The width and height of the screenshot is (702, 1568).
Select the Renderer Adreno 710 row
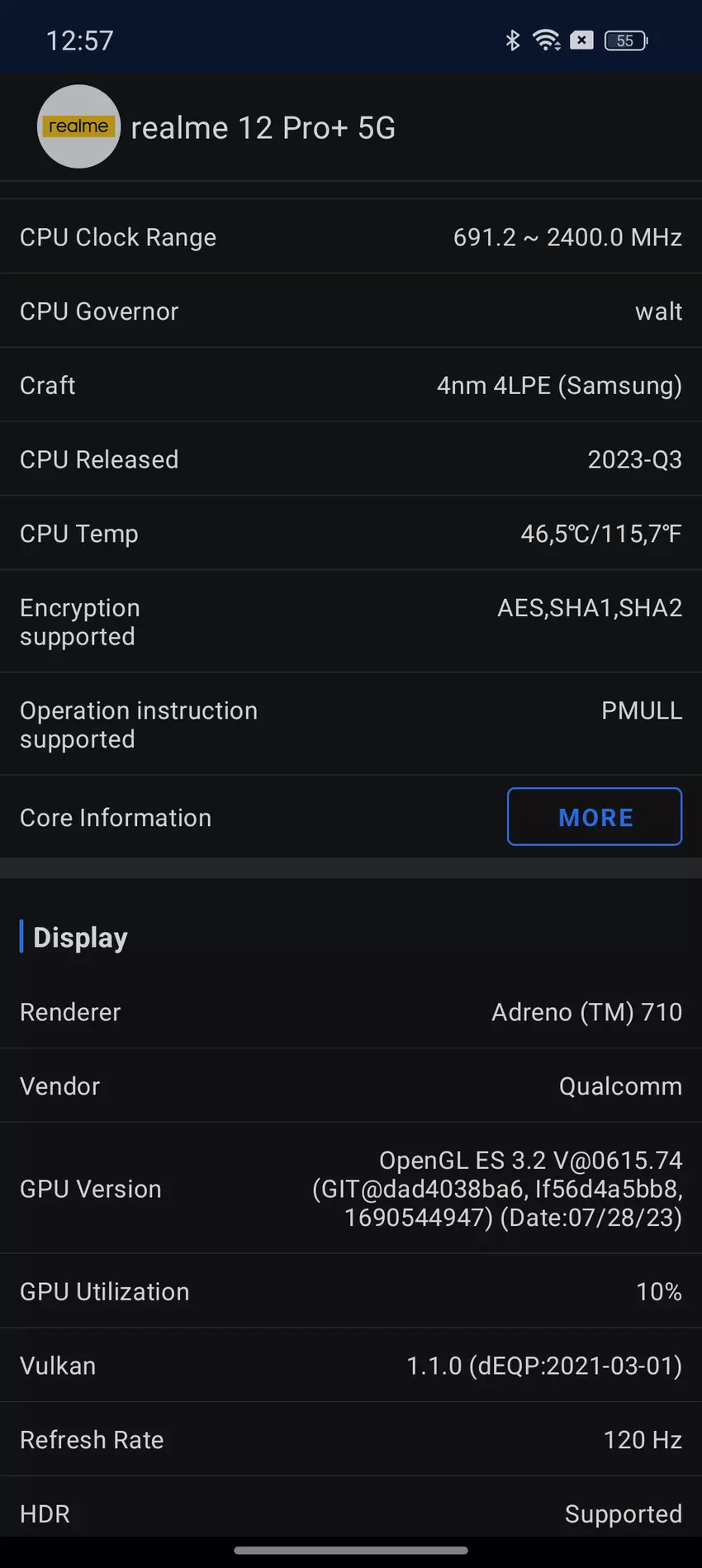(x=351, y=1012)
